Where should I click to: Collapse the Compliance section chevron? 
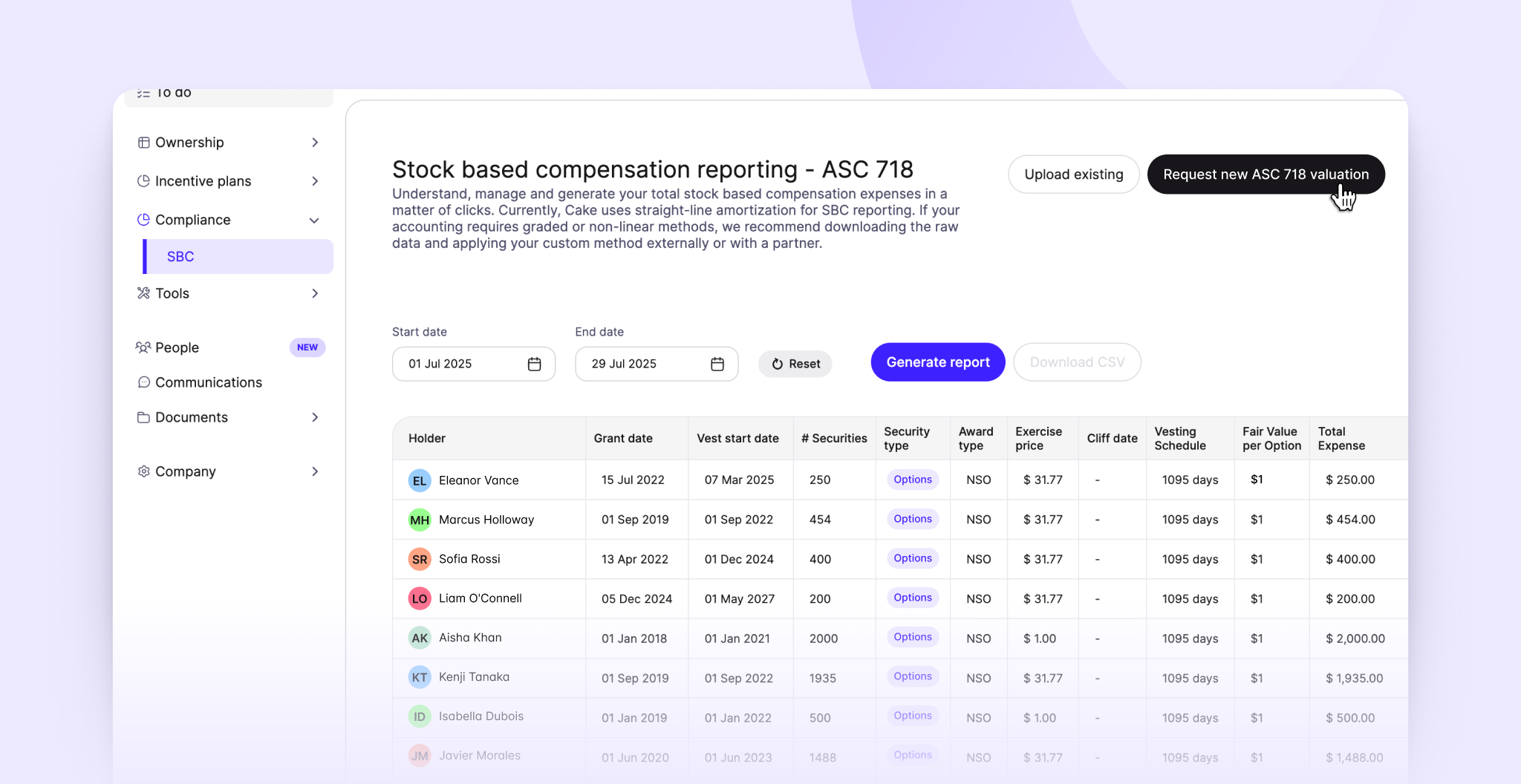[314, 220]
